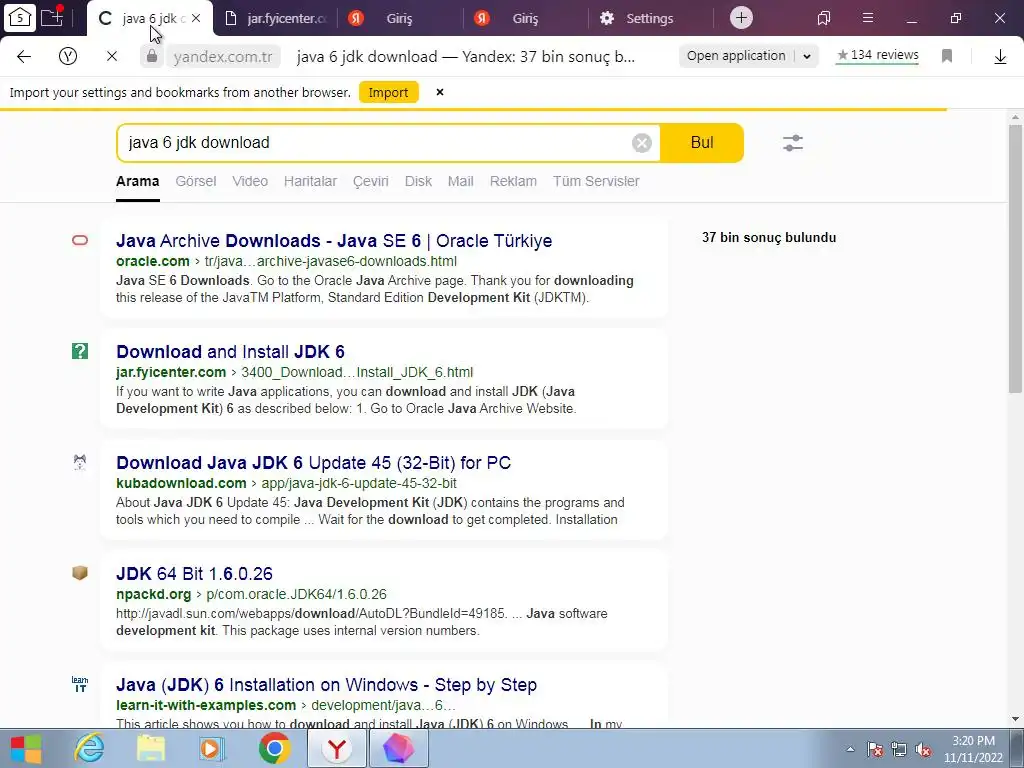1024x768 pixels.
Task: Select the Disk tab
Action: 419,181
